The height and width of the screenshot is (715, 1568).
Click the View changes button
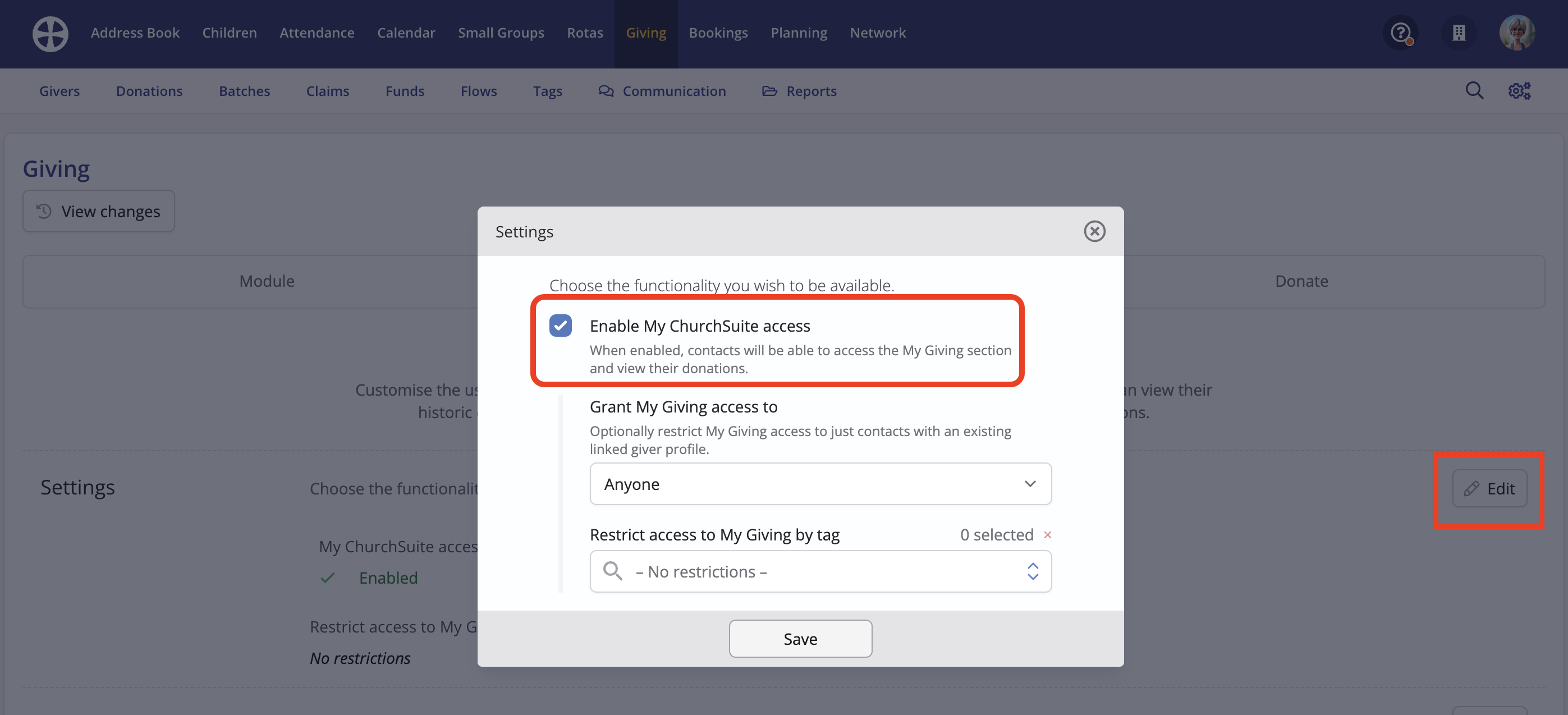pos(99,211)
